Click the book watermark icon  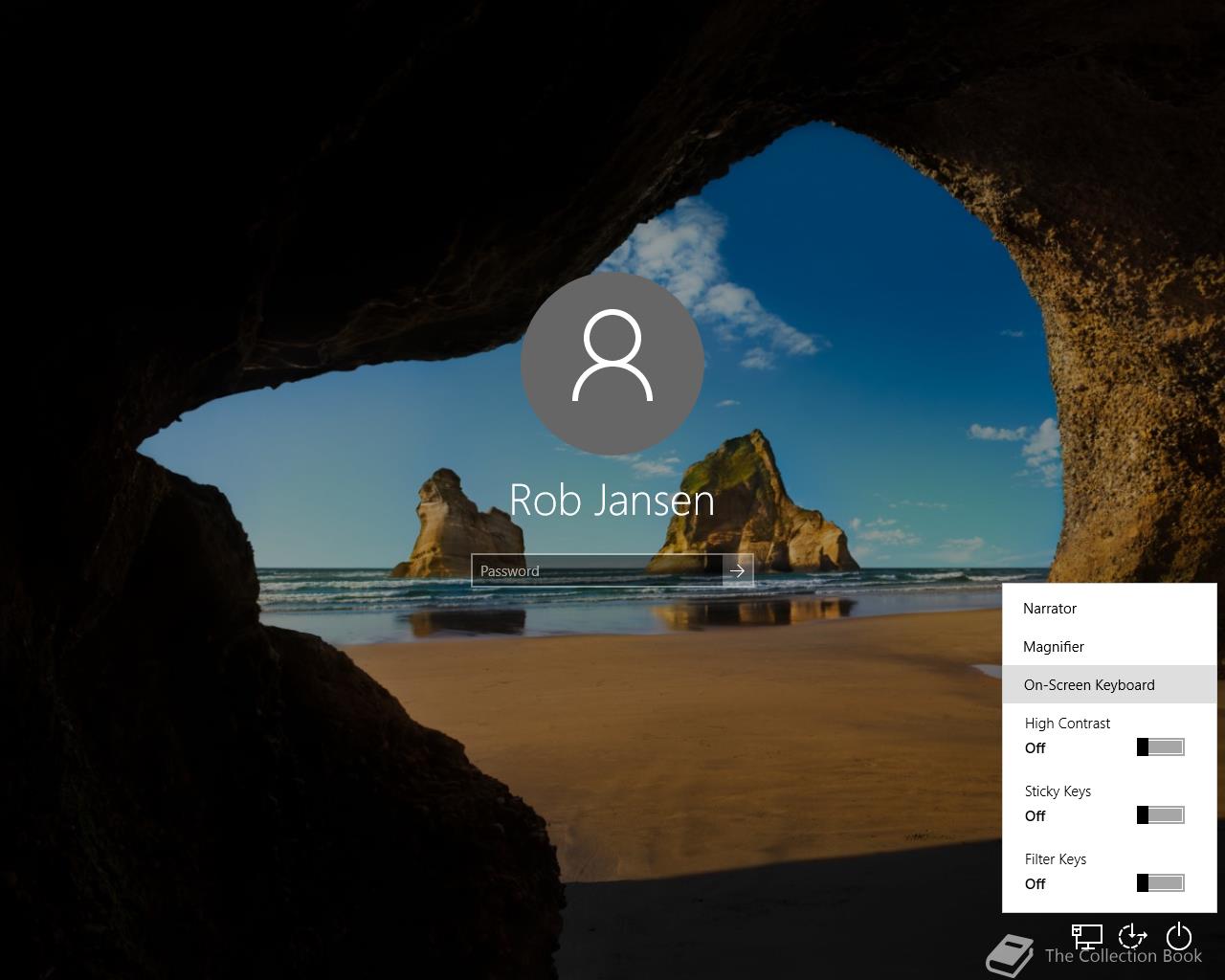pyautogui.click(x=1010, y=955)
